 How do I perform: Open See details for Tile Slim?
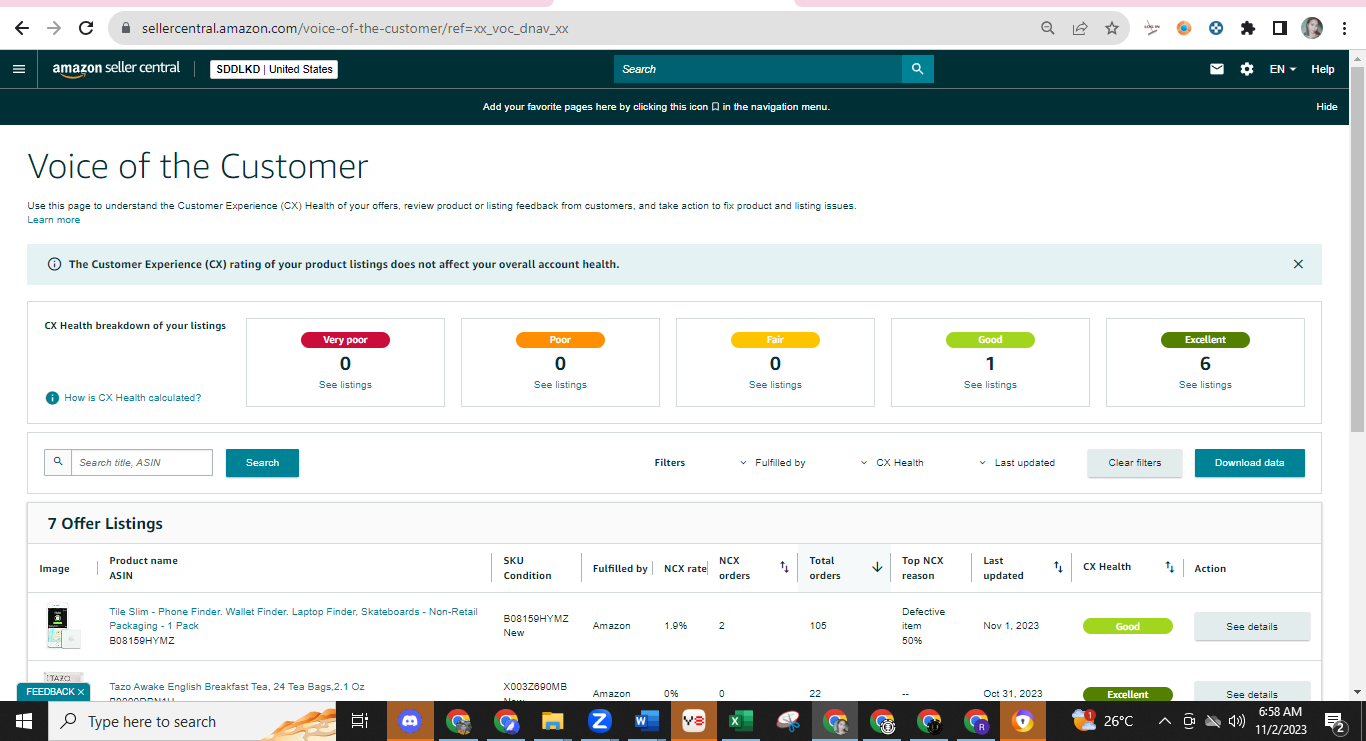point(1252,626)
